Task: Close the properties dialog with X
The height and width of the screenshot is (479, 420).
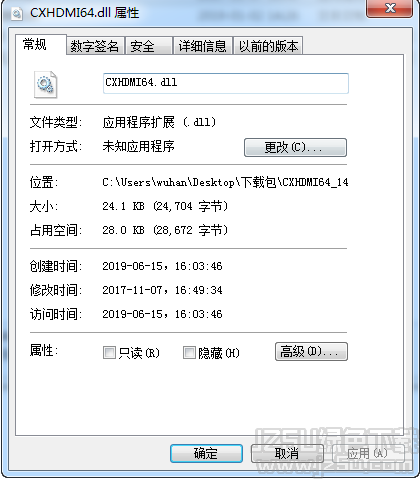Action: tap(389, 8)
